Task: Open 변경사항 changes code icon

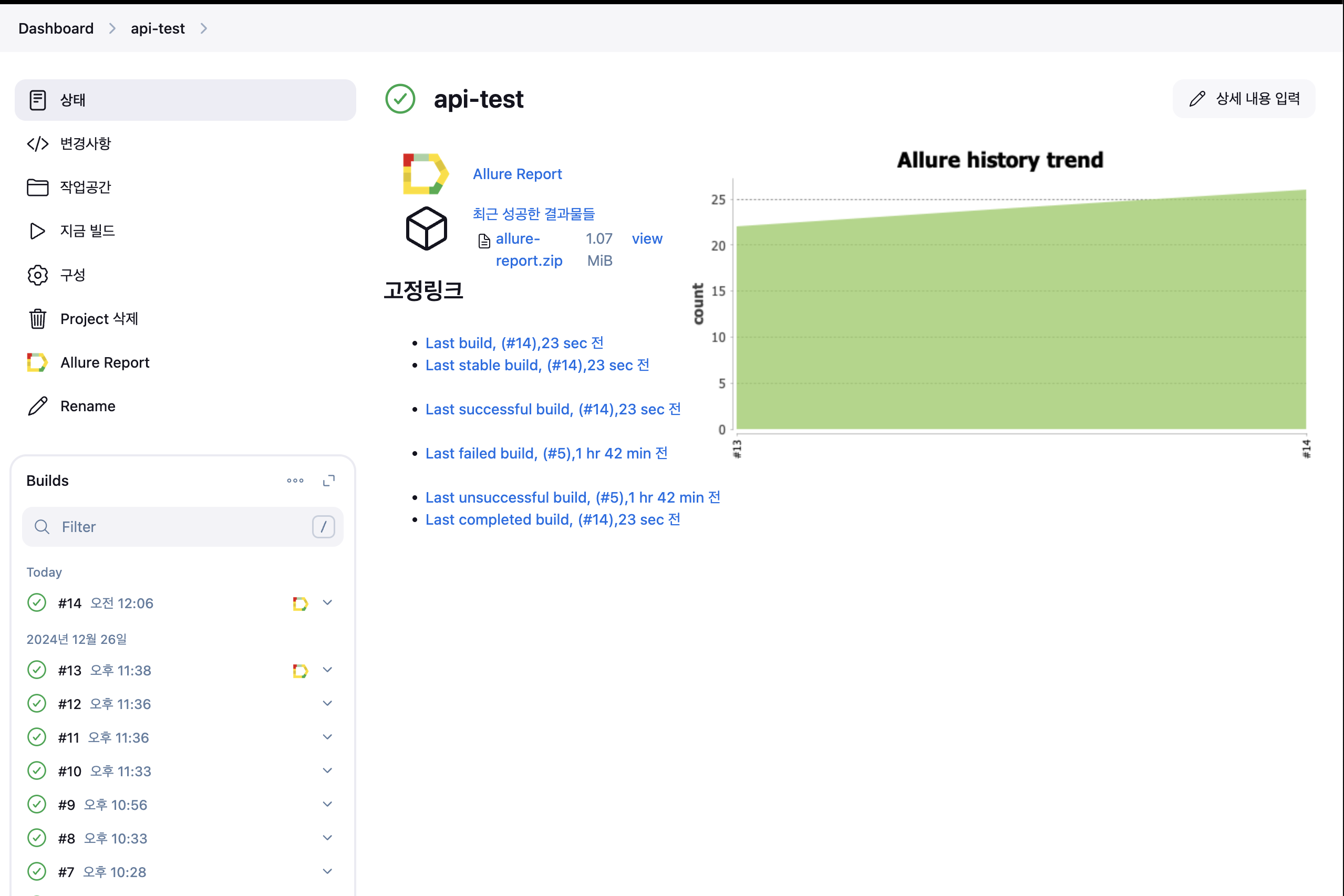Action: [38, 143]
